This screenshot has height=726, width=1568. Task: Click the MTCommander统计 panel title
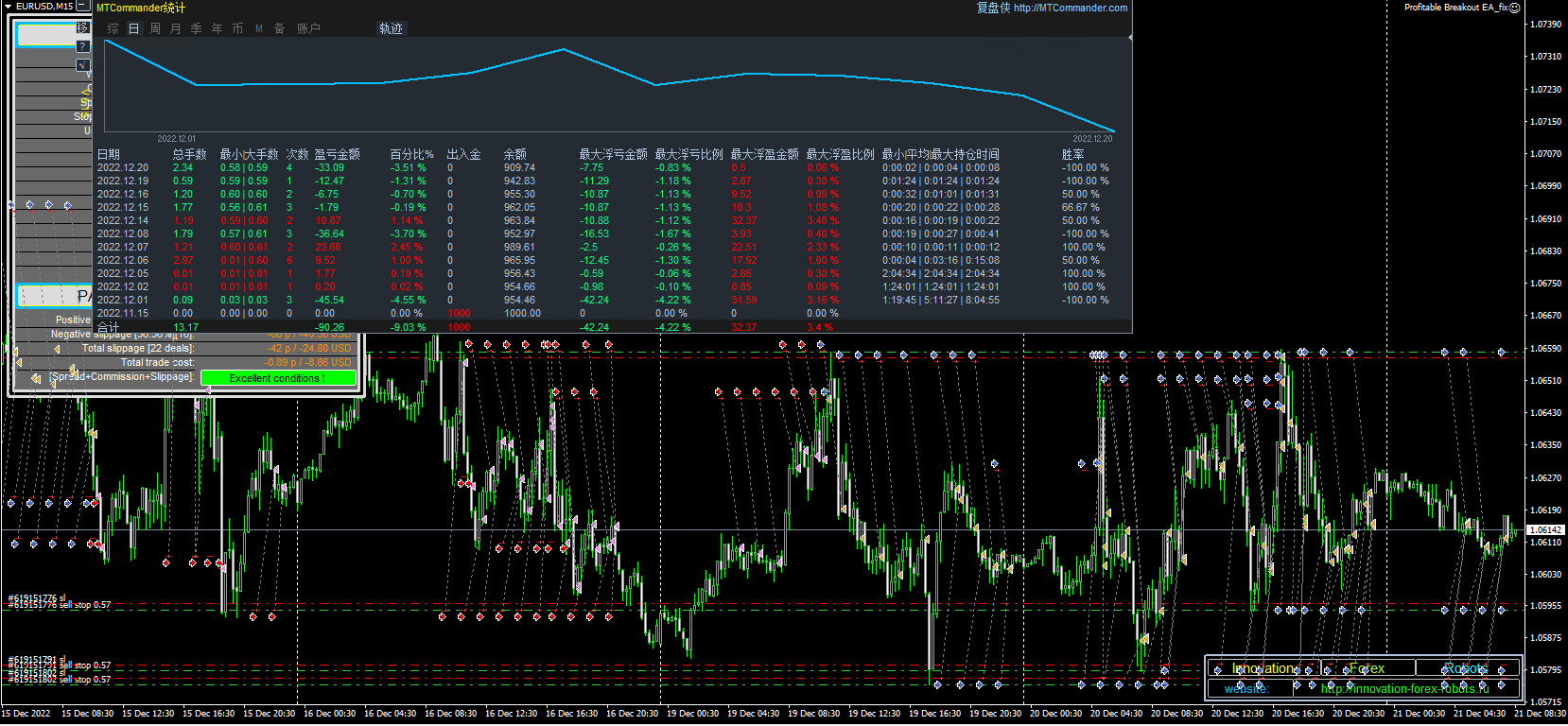click(x=141, y=8)
